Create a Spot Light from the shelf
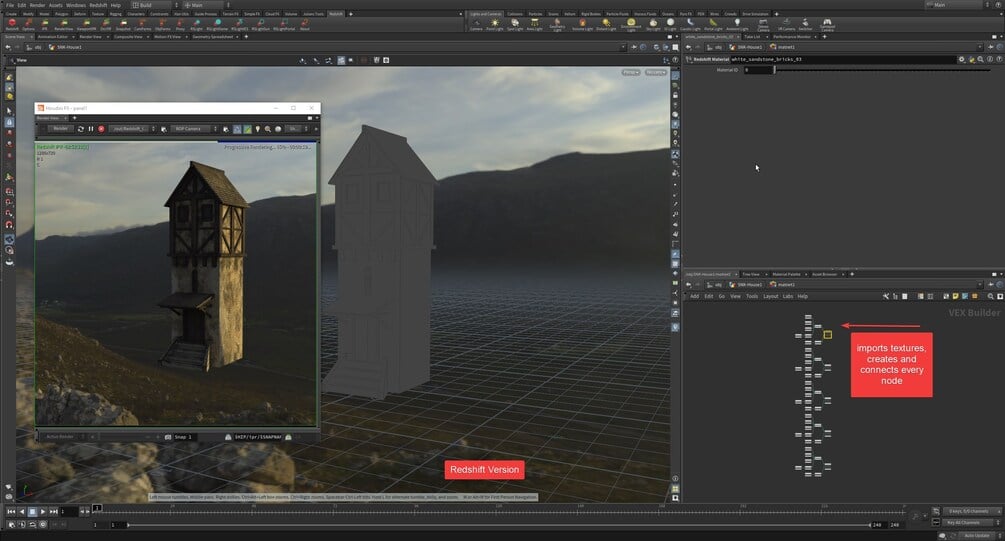 (515, 24)
